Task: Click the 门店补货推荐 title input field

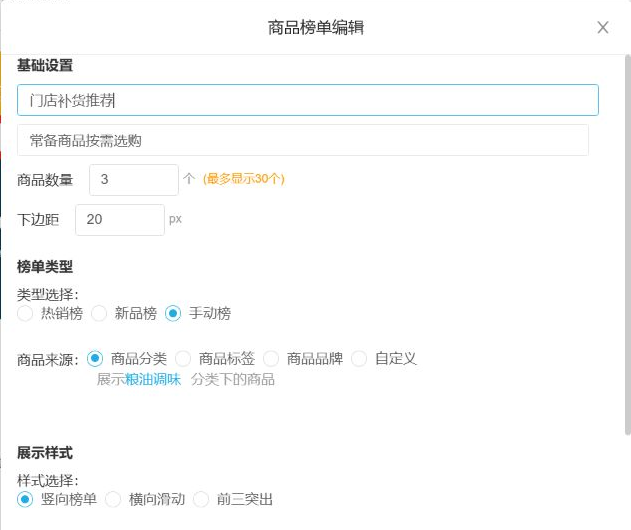Action: (x=308, y=100)
